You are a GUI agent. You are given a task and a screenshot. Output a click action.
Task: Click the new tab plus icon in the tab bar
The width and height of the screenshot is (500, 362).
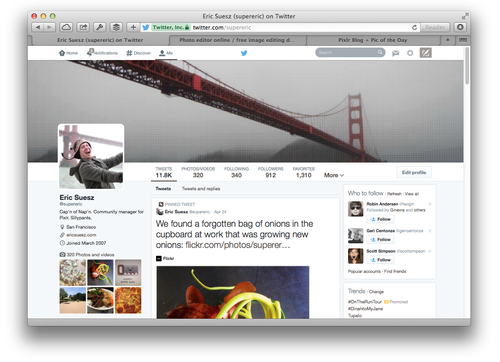[x=448, y=40]
